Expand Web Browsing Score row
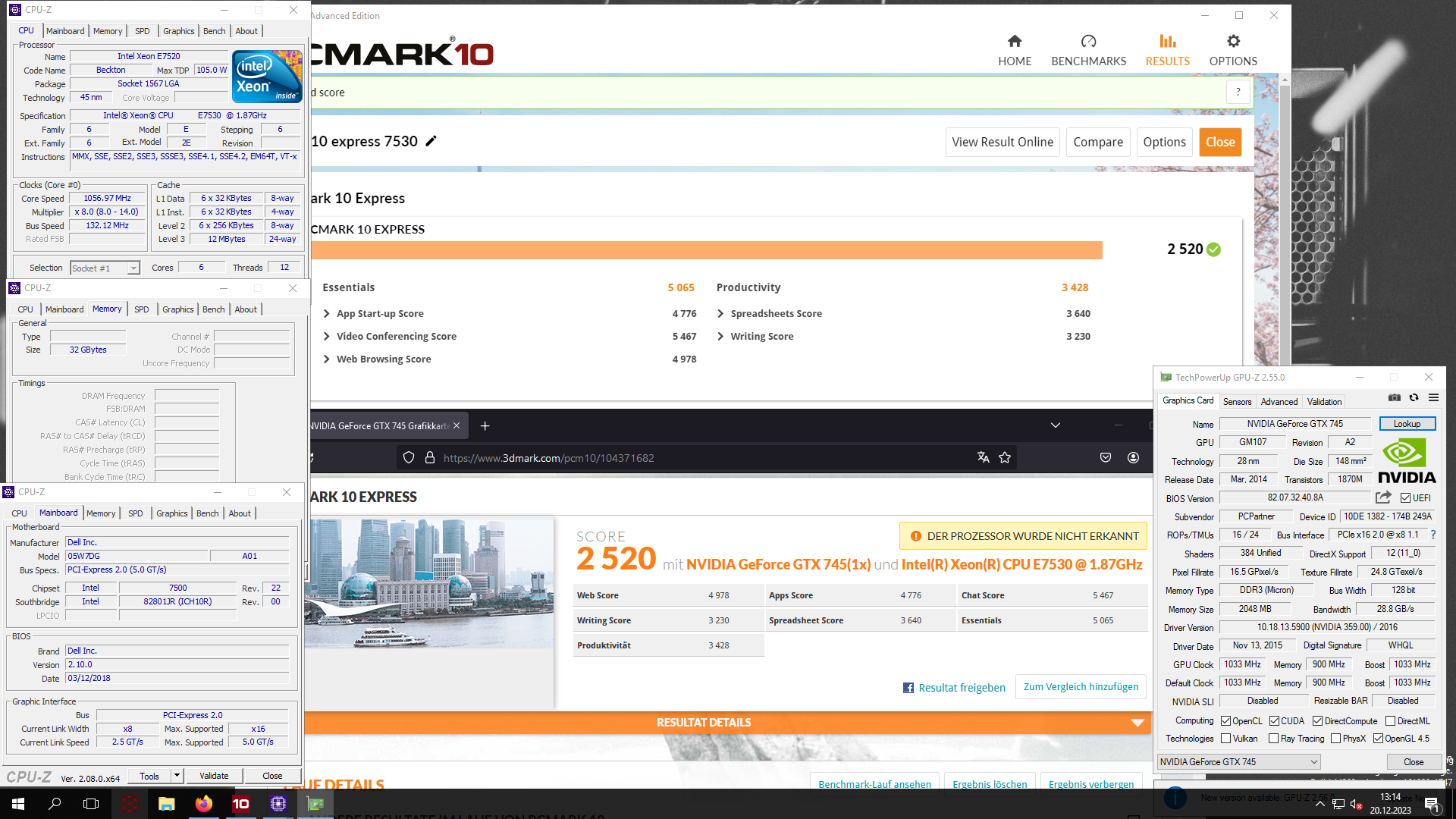The height and width of the screenshot is (819, 1456). pyautogui.click(x=326, y=359)
